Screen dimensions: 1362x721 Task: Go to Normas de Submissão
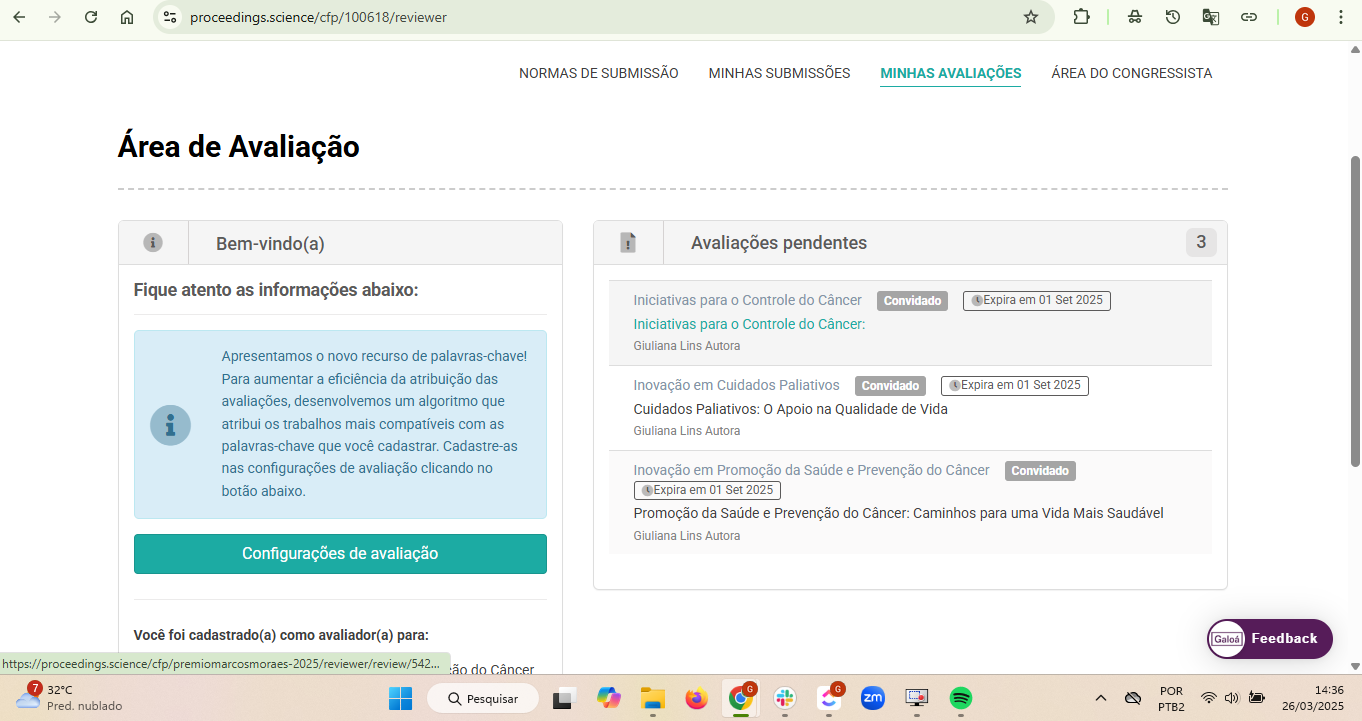598,73
